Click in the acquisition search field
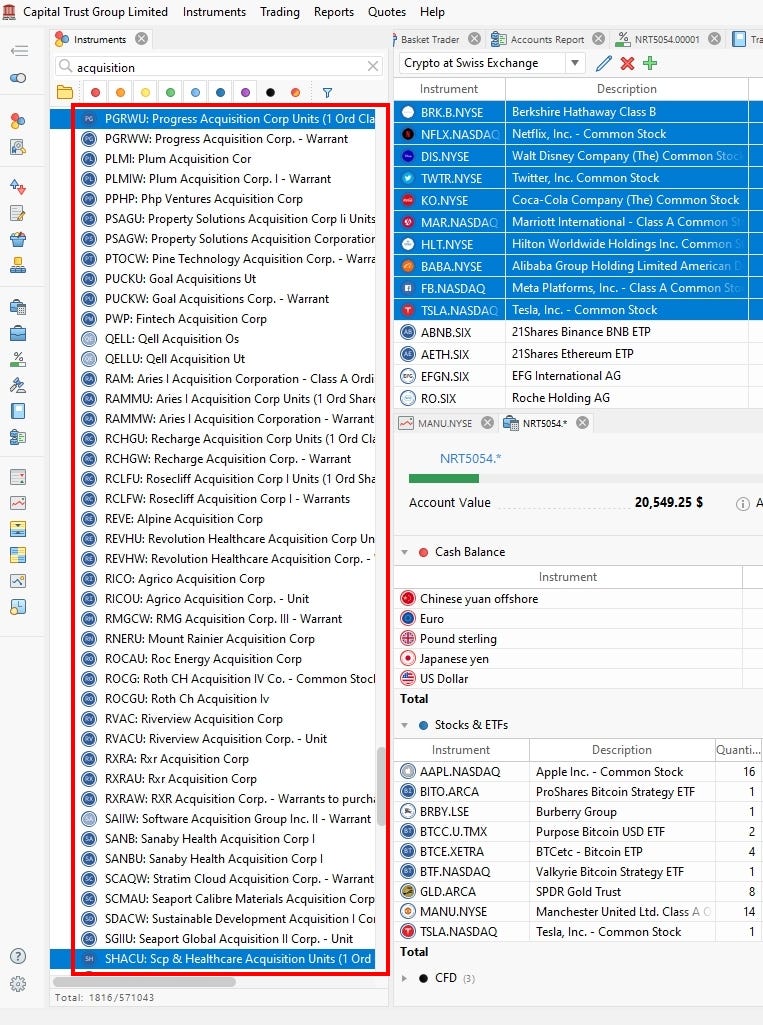The image size is (763, 1025). (x=219, y=67)
